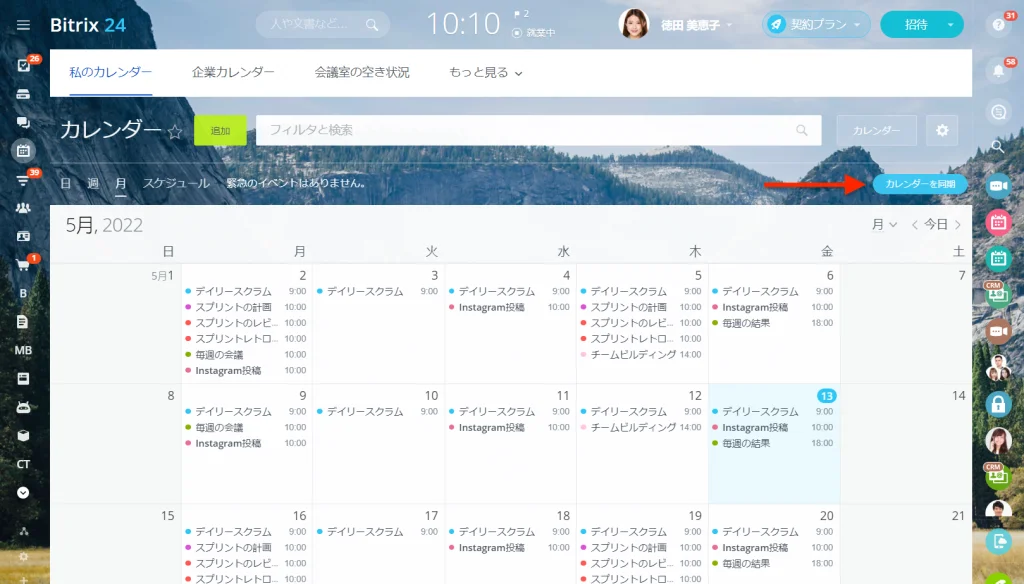This screenshot has height=584, width=1024.
Task: Click the 10:10 clock display
Action: tap(463, 24)
